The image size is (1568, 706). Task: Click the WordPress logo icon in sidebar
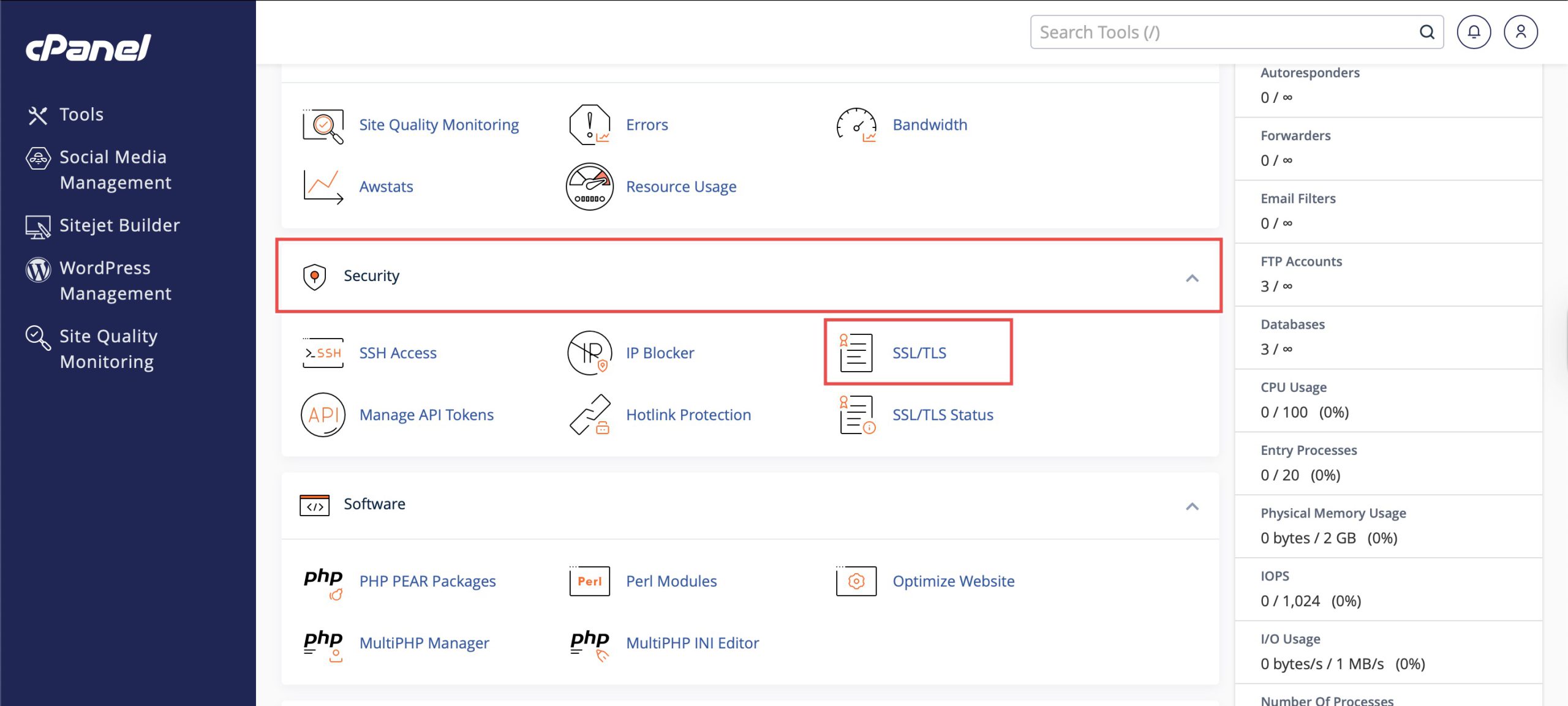tap(38, 269)
